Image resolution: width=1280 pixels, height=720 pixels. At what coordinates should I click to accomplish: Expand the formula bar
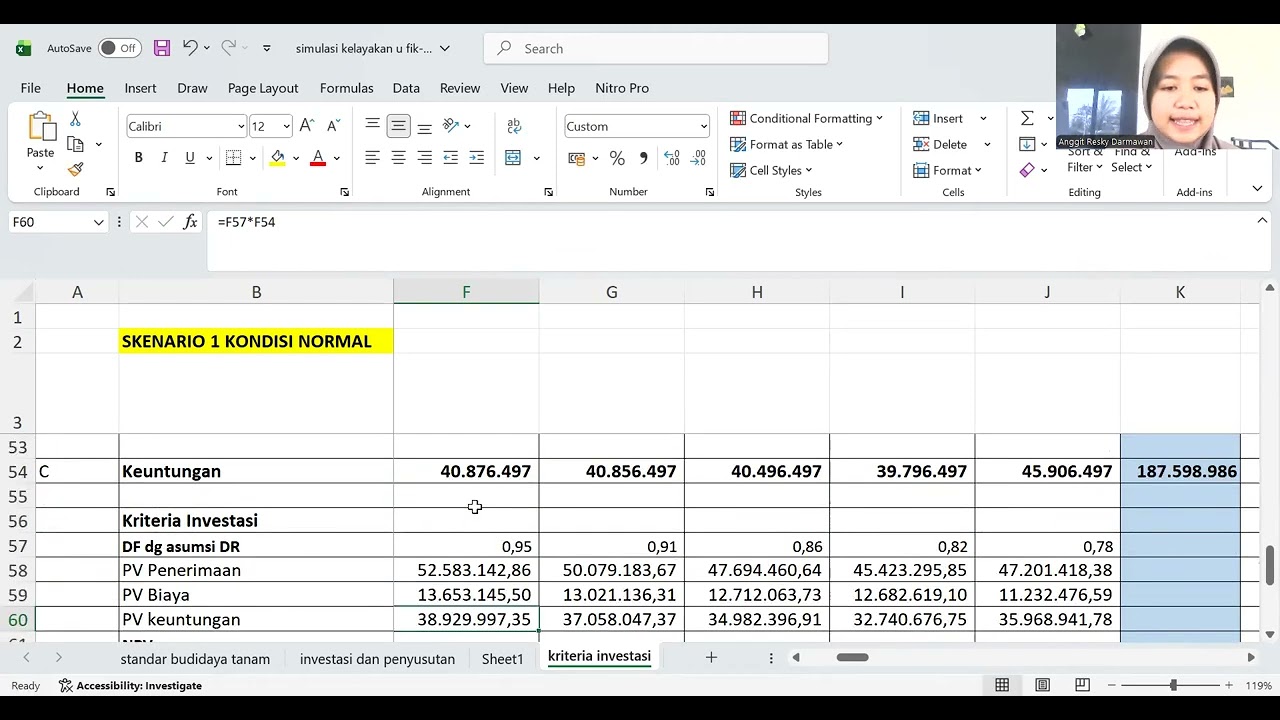pyautogui.click(x=1262, y=220)
